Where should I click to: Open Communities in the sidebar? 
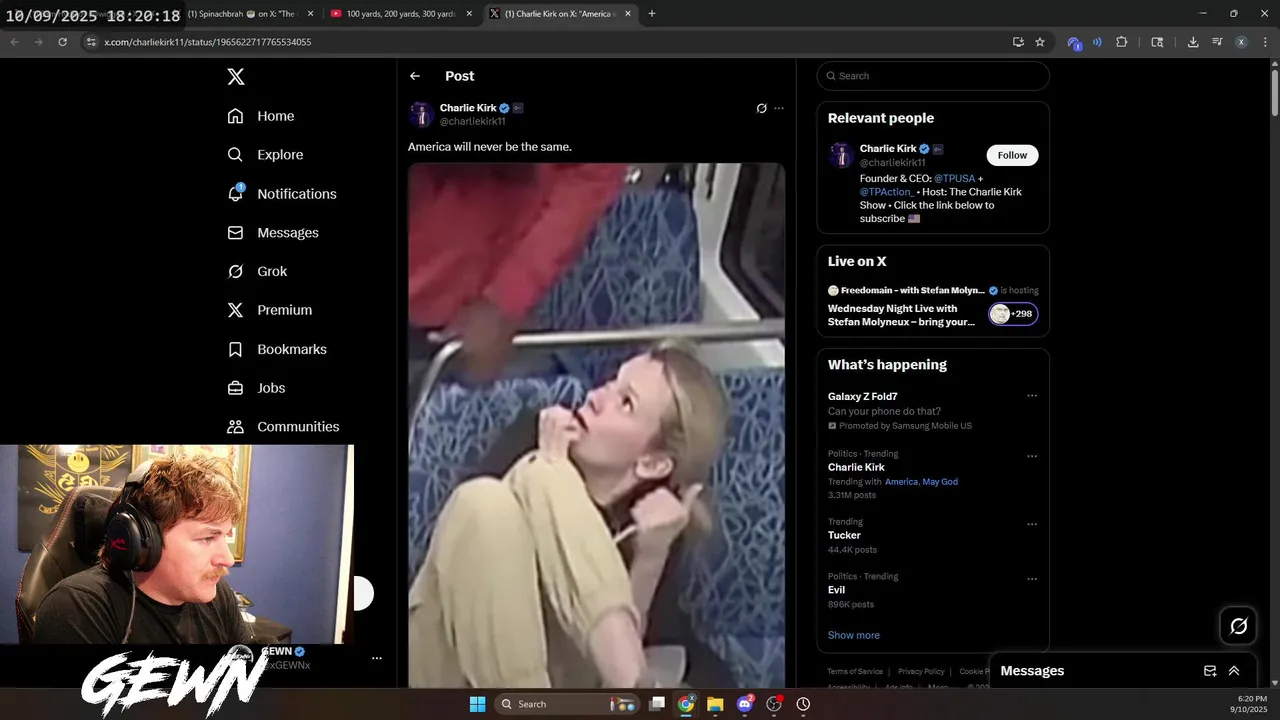pyautogui.click(x=283, y=427)
